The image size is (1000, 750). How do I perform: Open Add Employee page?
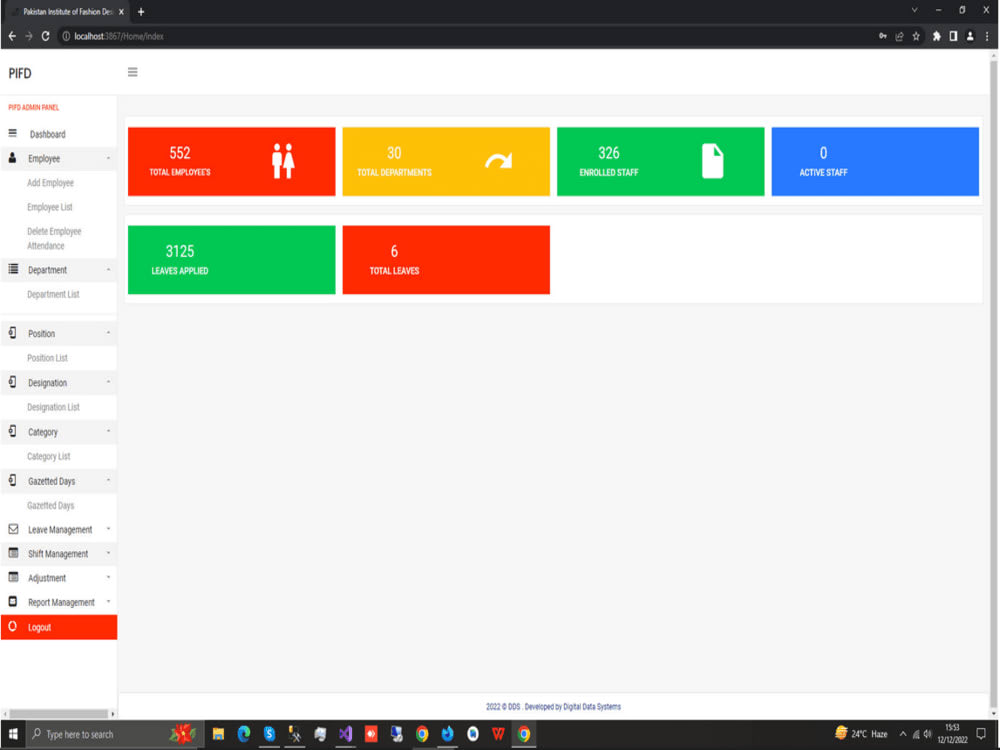click(x=50, y=183)
